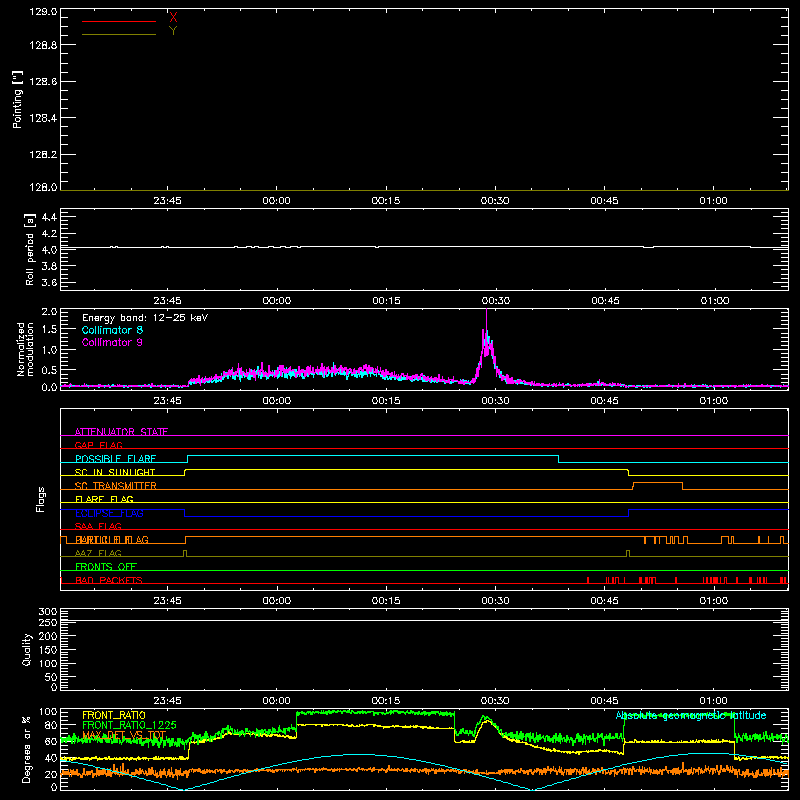Viewport: 800px width, 800px height.
Task: Click the 'Roll period [s]' axis title
Action: pyautogui.click(x=30, y=249)
